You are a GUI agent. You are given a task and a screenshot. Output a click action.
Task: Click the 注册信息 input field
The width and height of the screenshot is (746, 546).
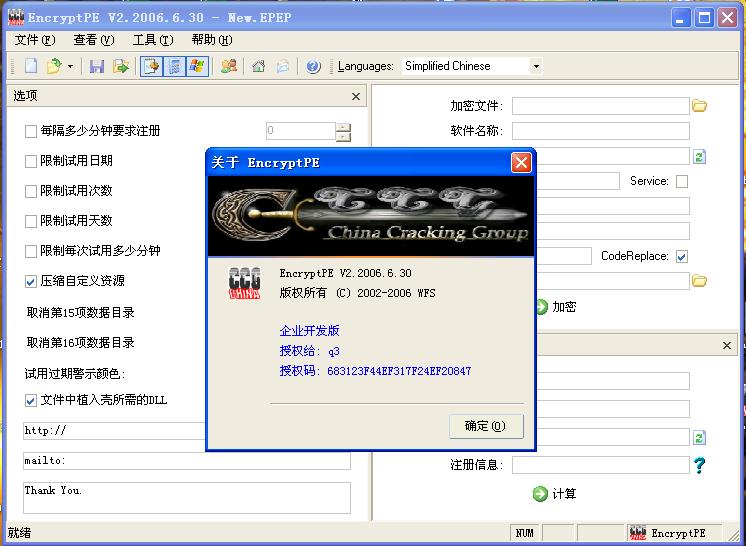tap(600, 465)
